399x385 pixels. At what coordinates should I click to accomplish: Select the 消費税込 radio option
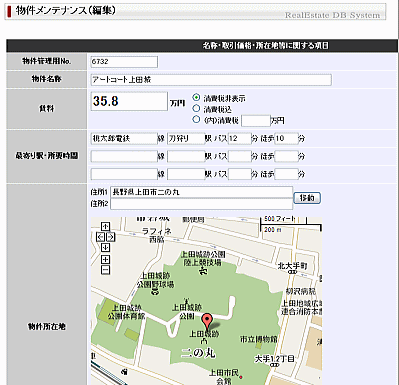[196, 108]
